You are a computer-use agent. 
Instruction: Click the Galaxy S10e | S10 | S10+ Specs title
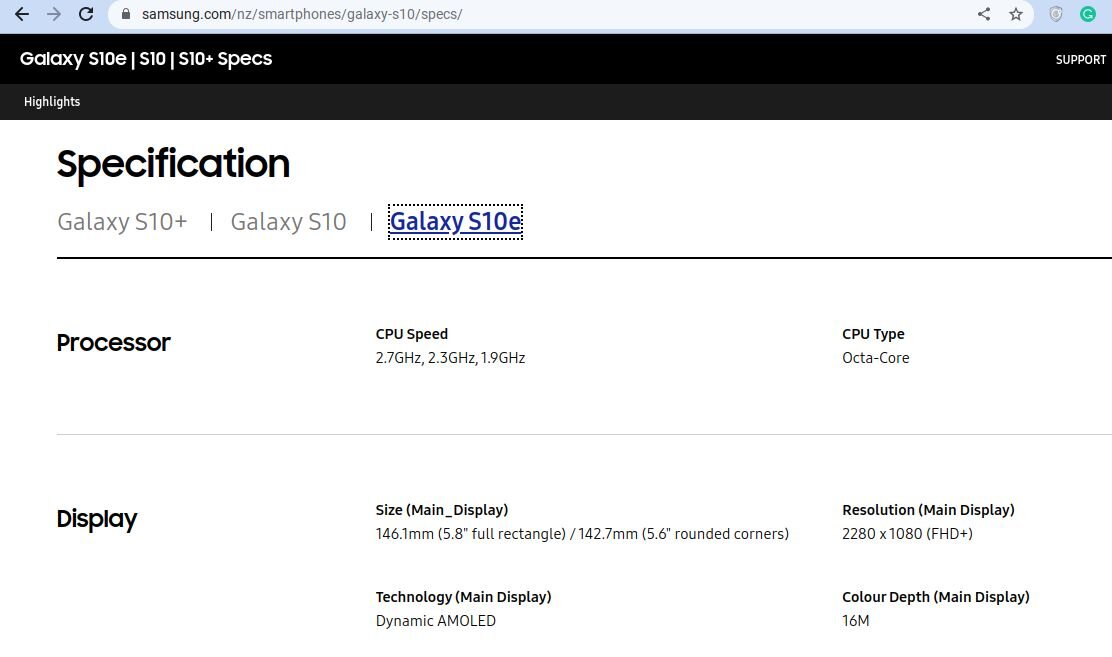point(145,59)
